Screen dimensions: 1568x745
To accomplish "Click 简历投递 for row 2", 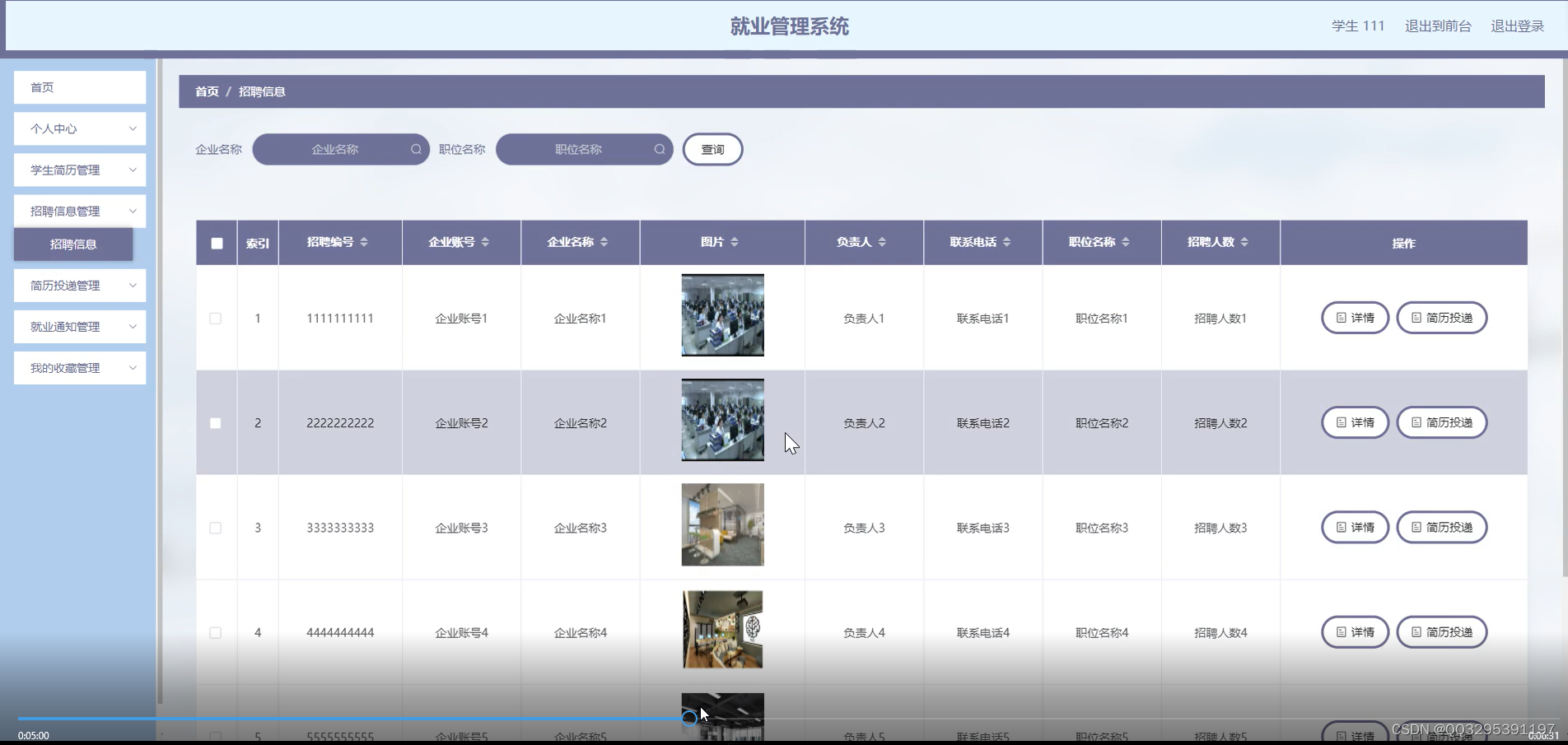I will pos(1441,422).
